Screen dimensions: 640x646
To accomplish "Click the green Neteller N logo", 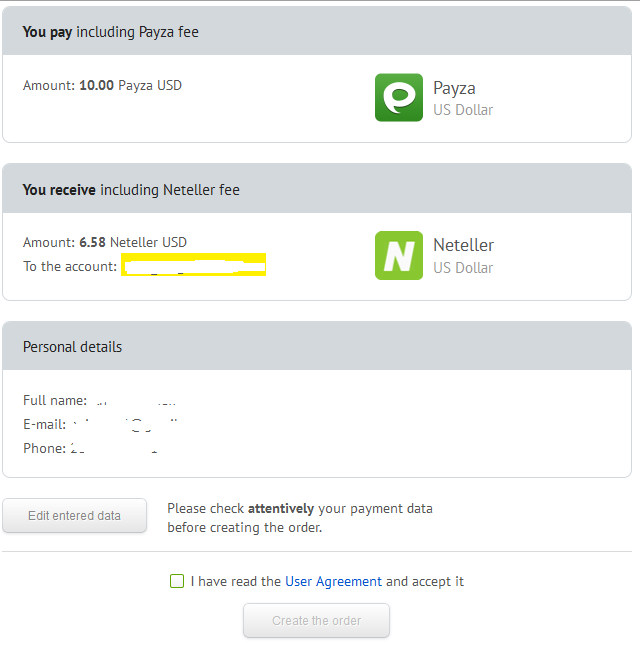I will 399,255.
